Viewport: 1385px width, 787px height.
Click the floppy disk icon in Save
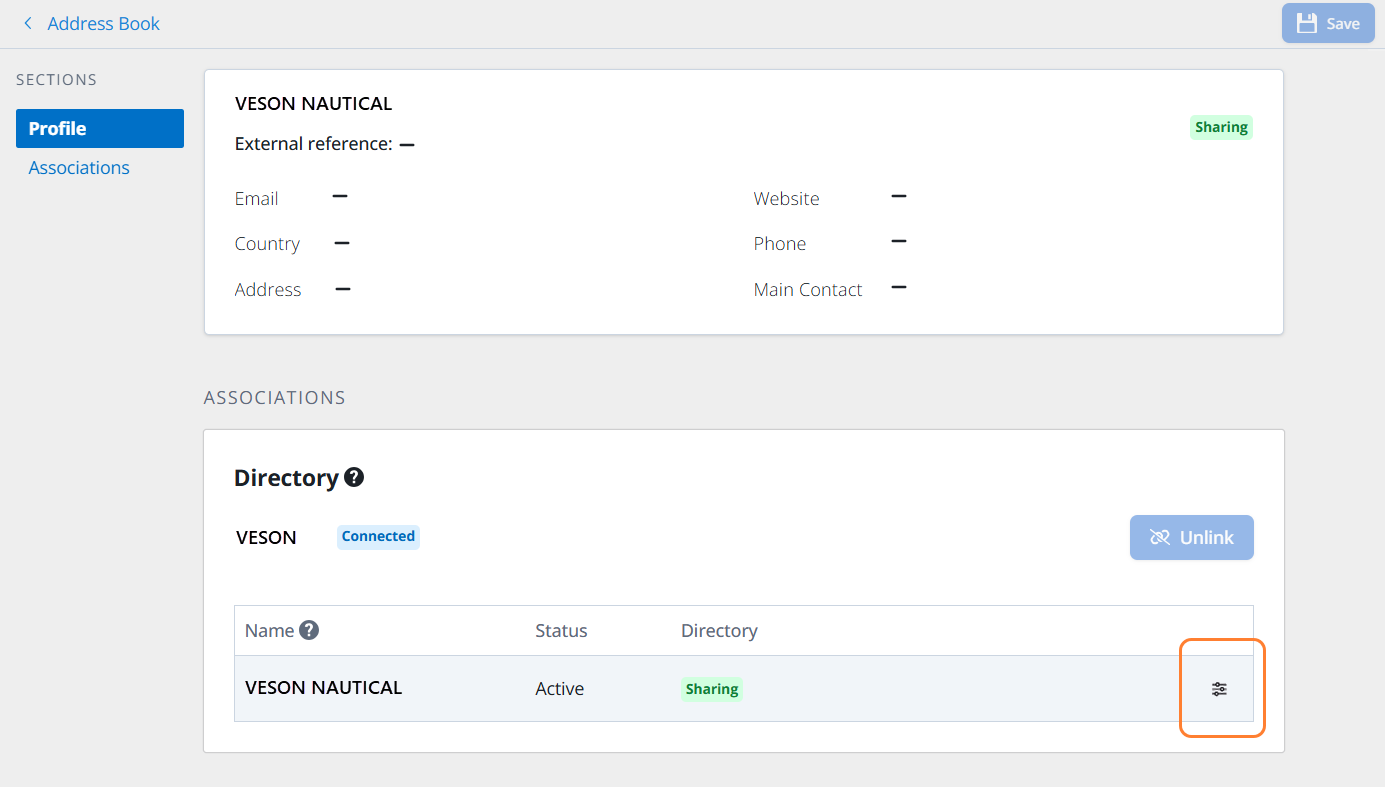[x=1306, y=23]
